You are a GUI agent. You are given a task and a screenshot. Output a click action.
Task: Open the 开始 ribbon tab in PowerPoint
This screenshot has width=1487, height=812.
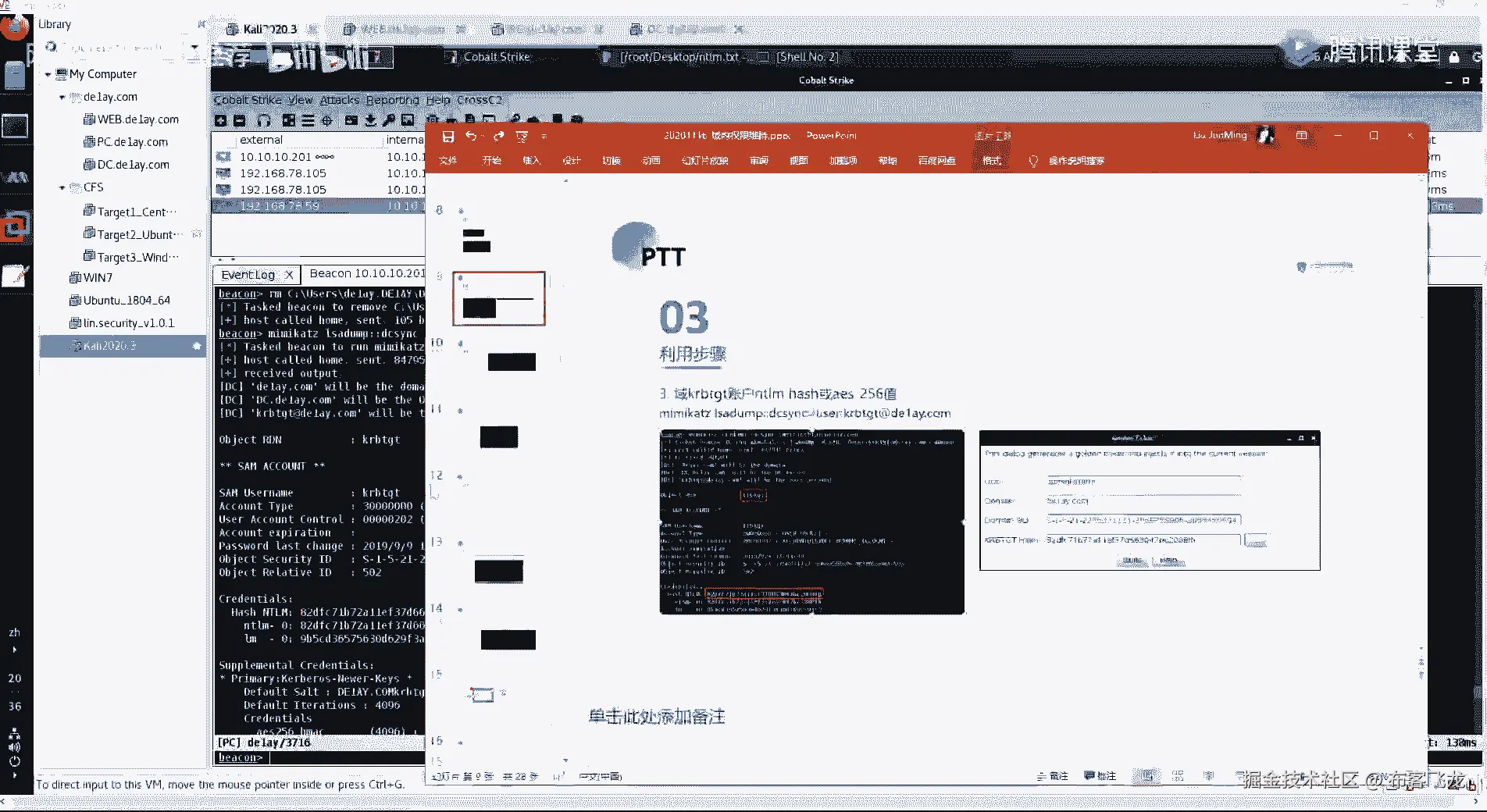click(491, 161)
